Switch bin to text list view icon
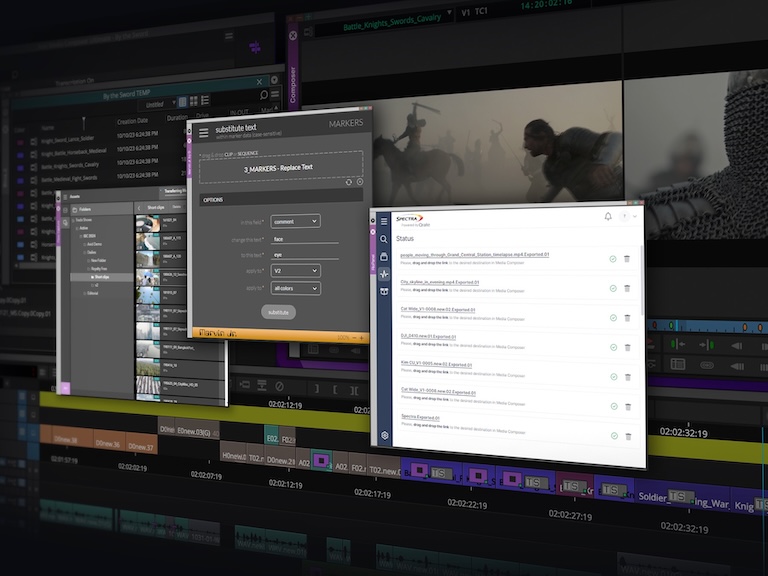Viewport: 768px width, 576px height. pos(182,102)
